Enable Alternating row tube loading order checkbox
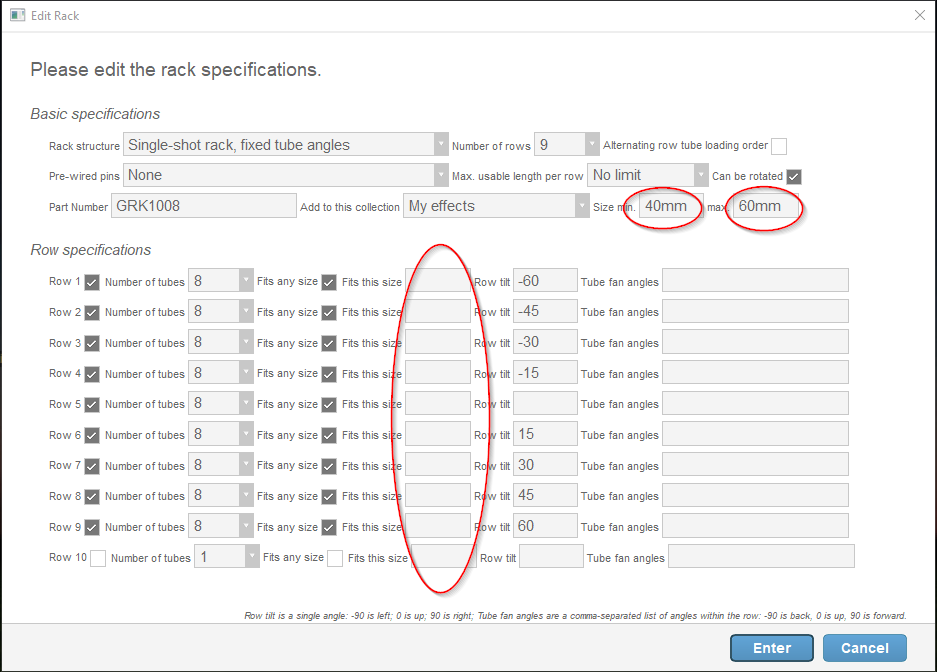The height and width of the screenshot is (672, 937). pos(779,146)
